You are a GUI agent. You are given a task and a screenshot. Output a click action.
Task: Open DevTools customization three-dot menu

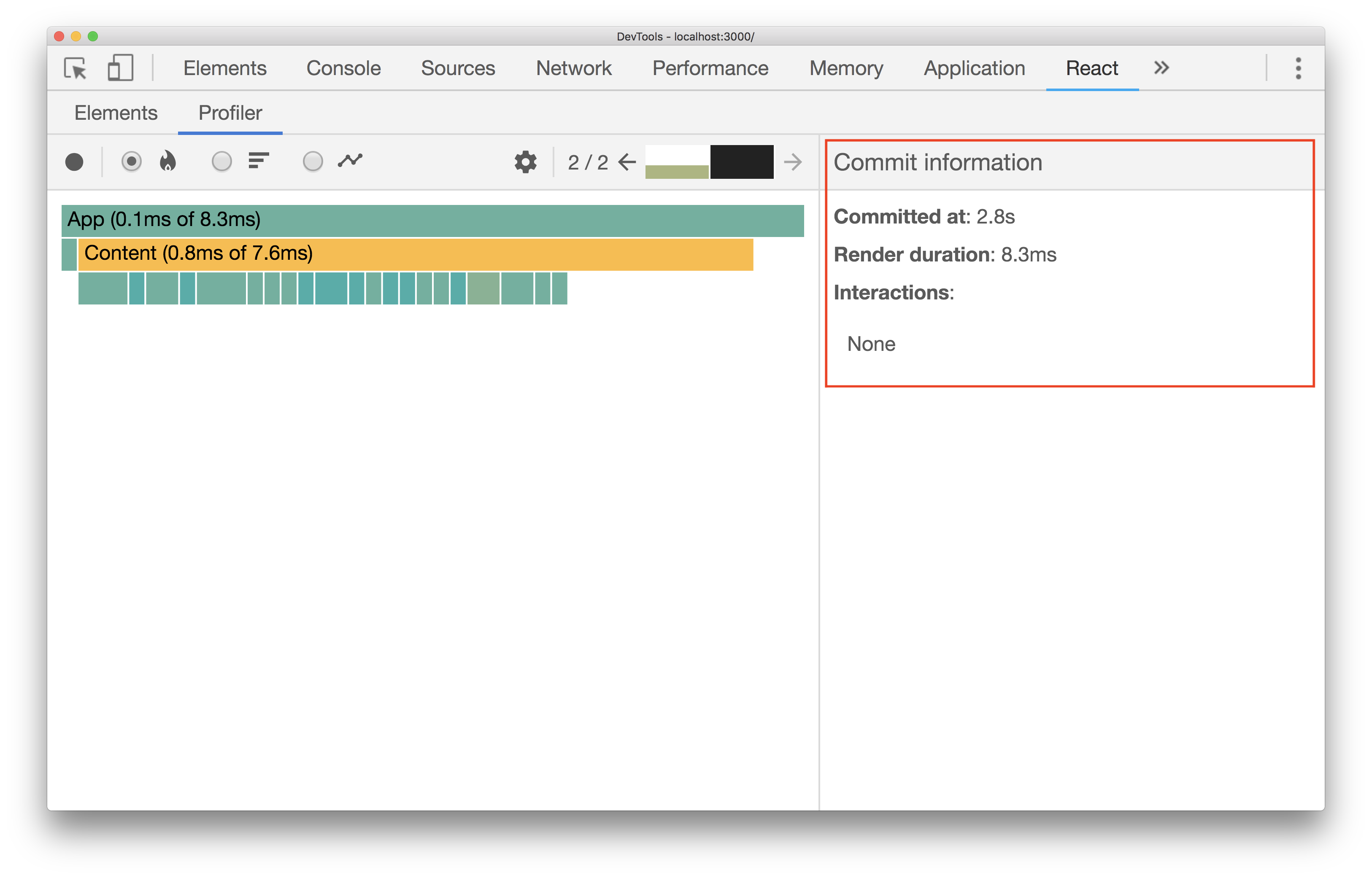(x=1299, y=68)
